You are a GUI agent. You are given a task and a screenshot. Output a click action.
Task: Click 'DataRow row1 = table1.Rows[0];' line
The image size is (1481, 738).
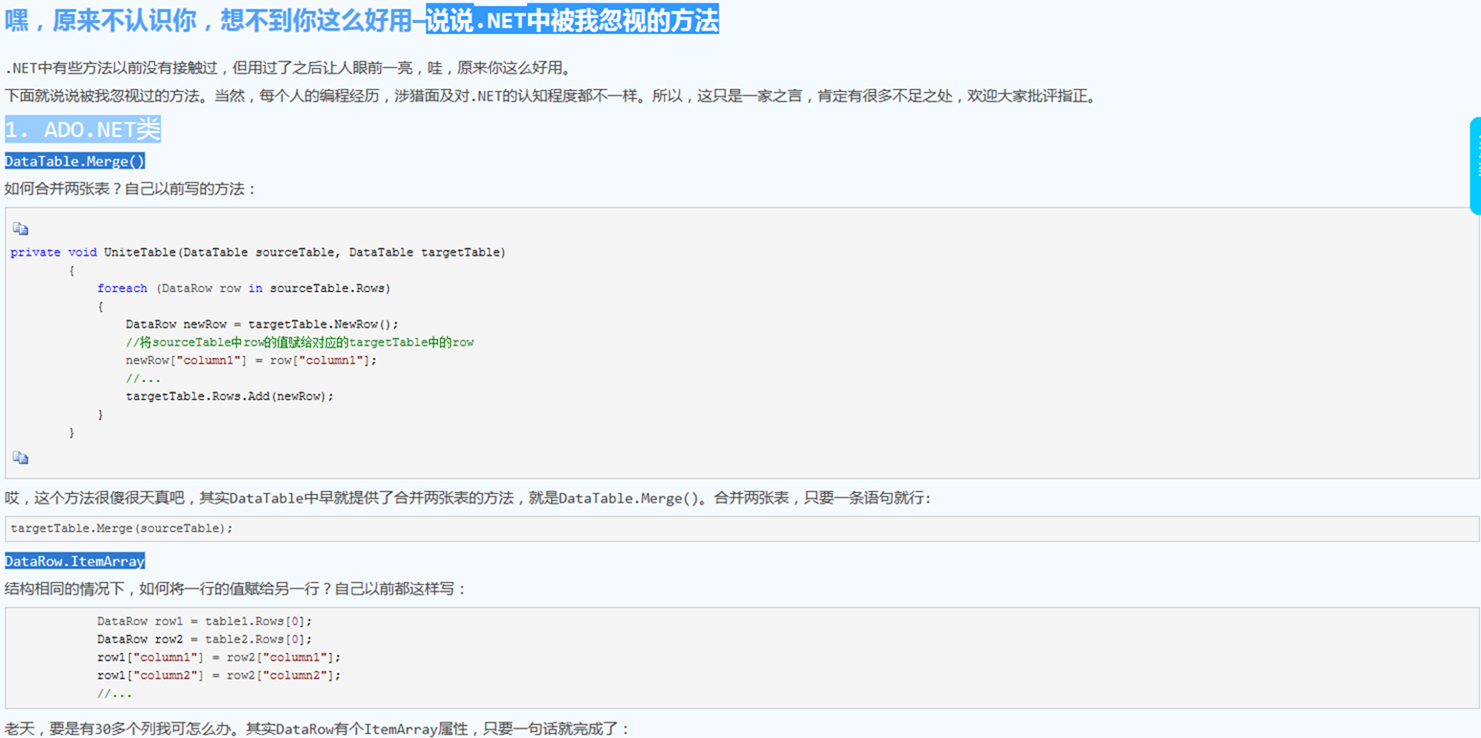click(204, 621)
